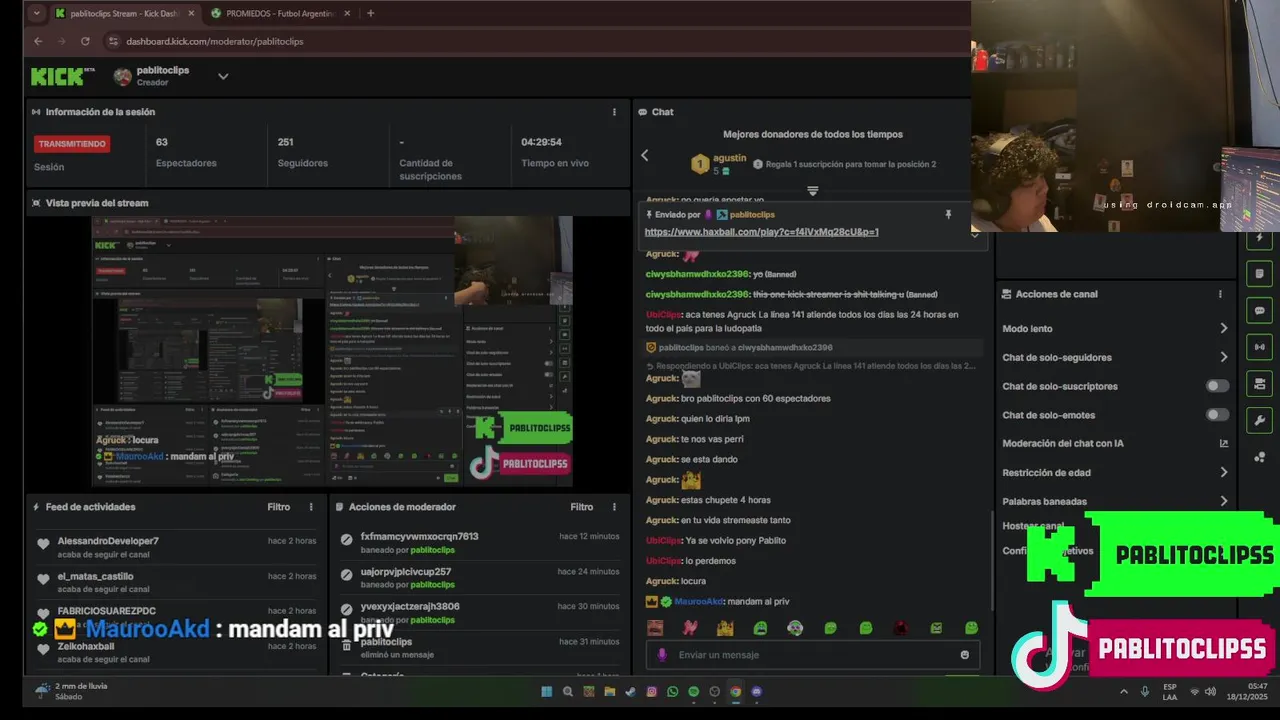Open Acciones de canal three-dot menu
This screenshot has height=720, width=1280.
pos(1220,294)
